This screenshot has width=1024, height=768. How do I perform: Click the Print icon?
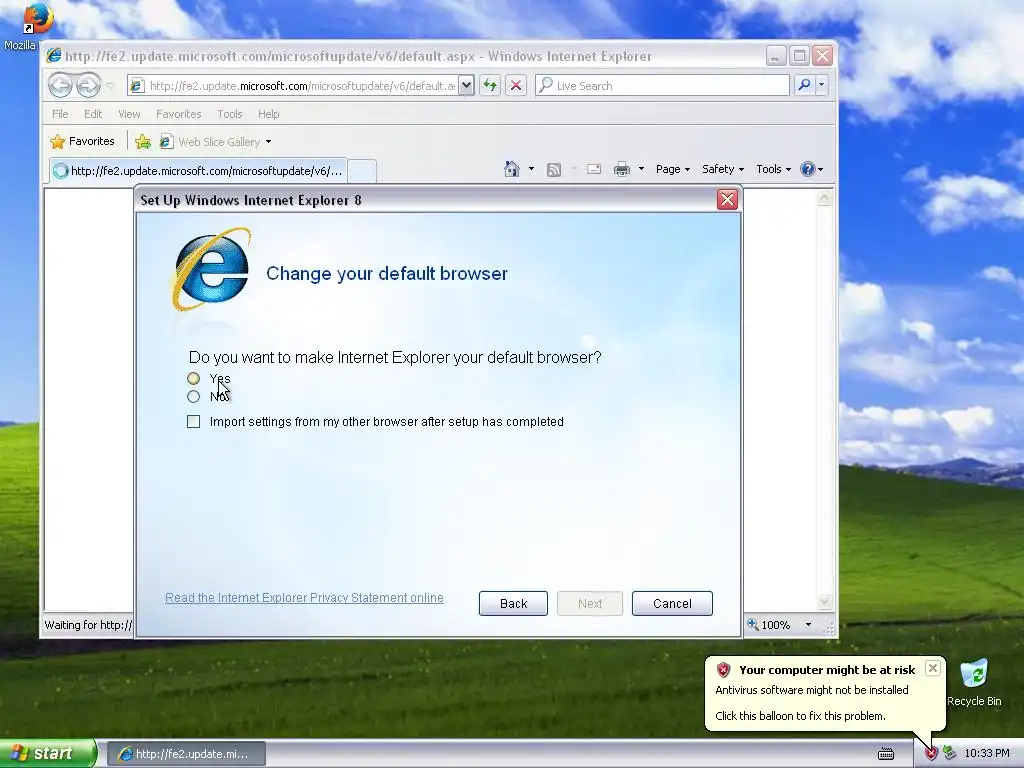[622, 169]
